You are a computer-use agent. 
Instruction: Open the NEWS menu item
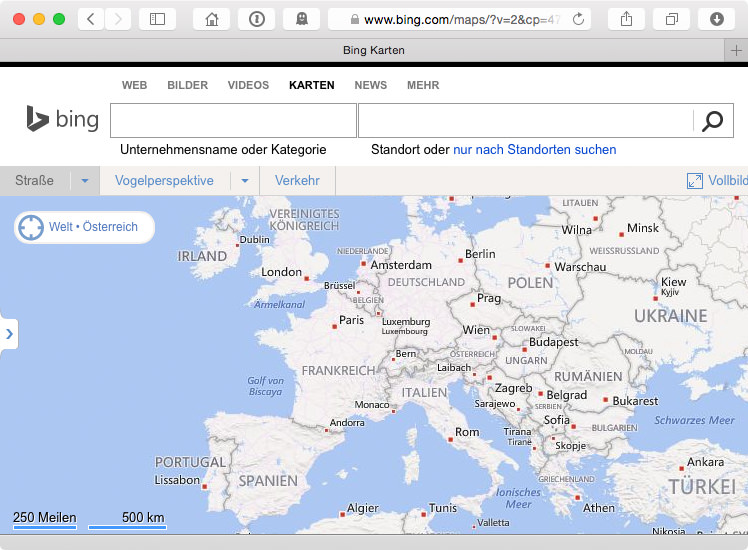(370, 86)
